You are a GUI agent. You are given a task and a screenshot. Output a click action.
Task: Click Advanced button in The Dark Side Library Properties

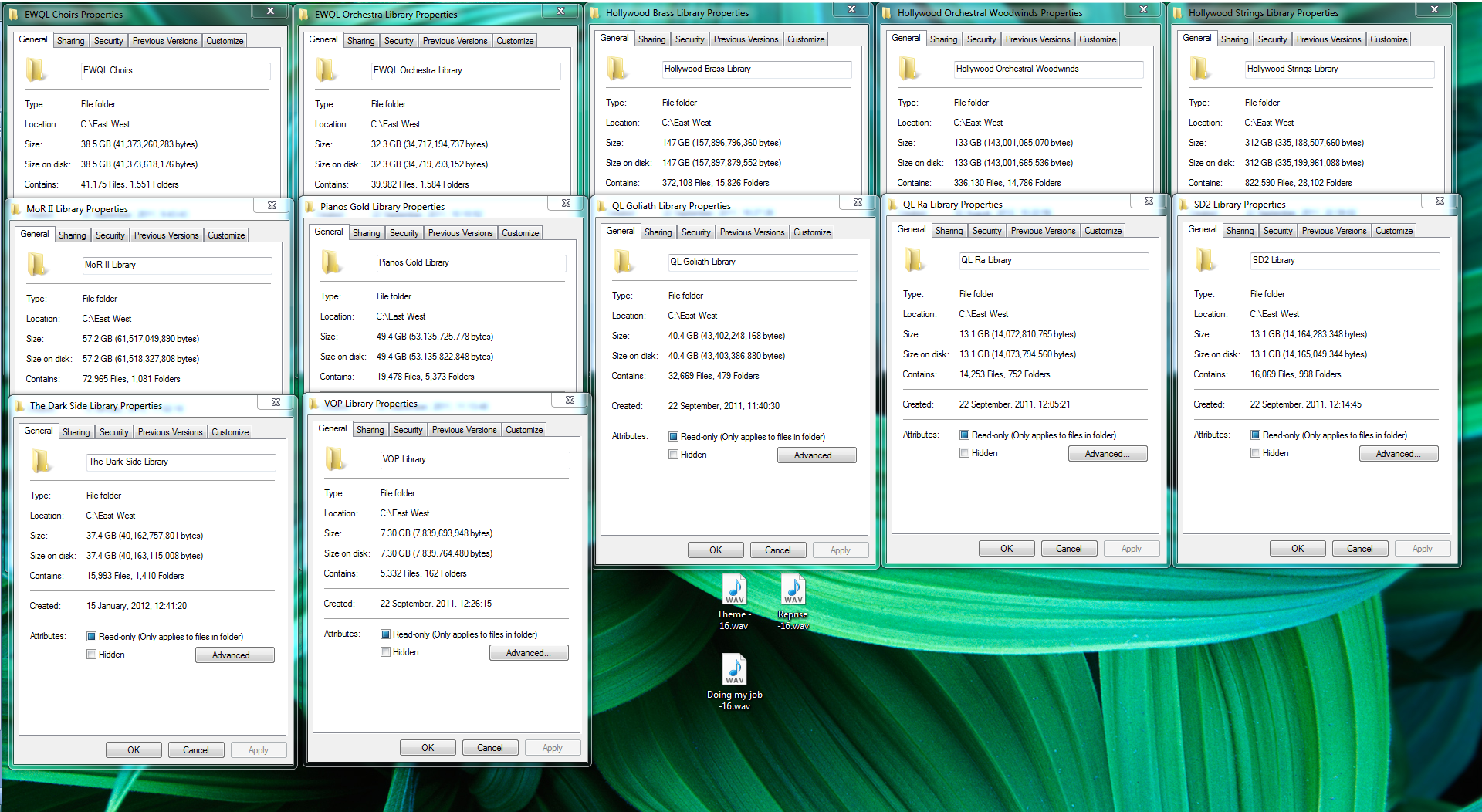pyautogui.click(x=235, y=655)
